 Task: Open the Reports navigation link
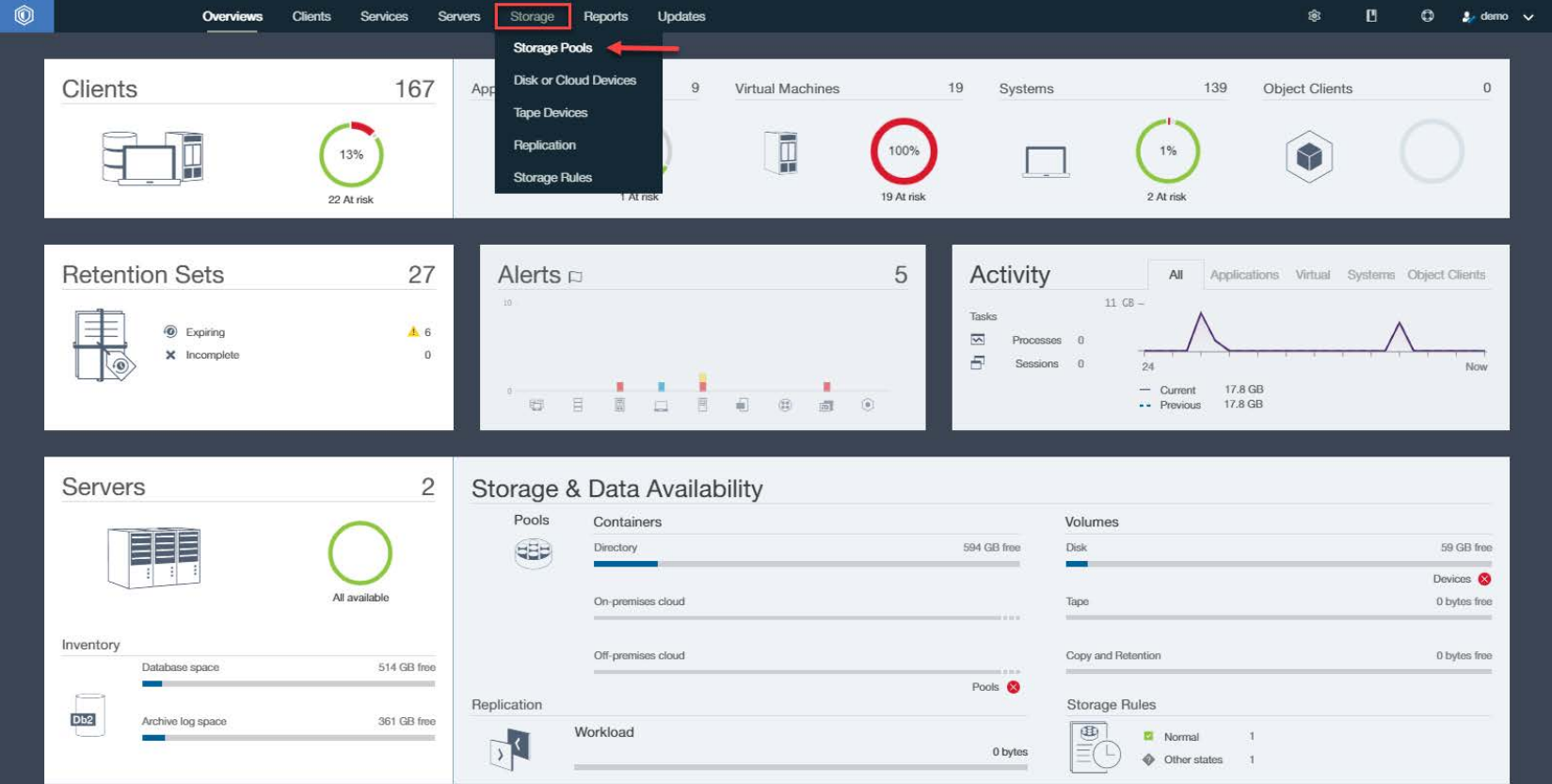[605, 16]
